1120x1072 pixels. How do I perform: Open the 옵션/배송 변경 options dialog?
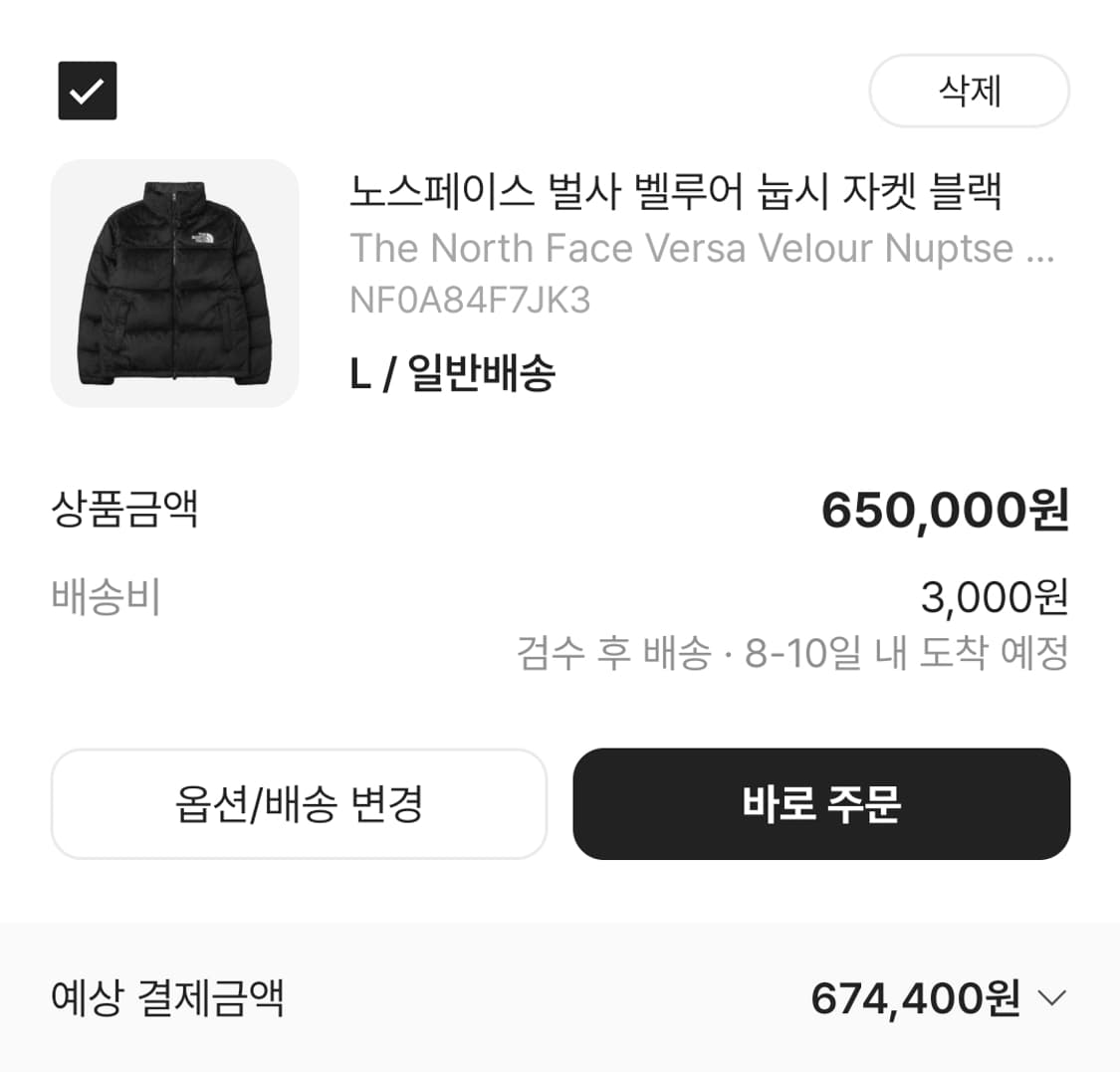pyautogui.click(x=299, y=803)
